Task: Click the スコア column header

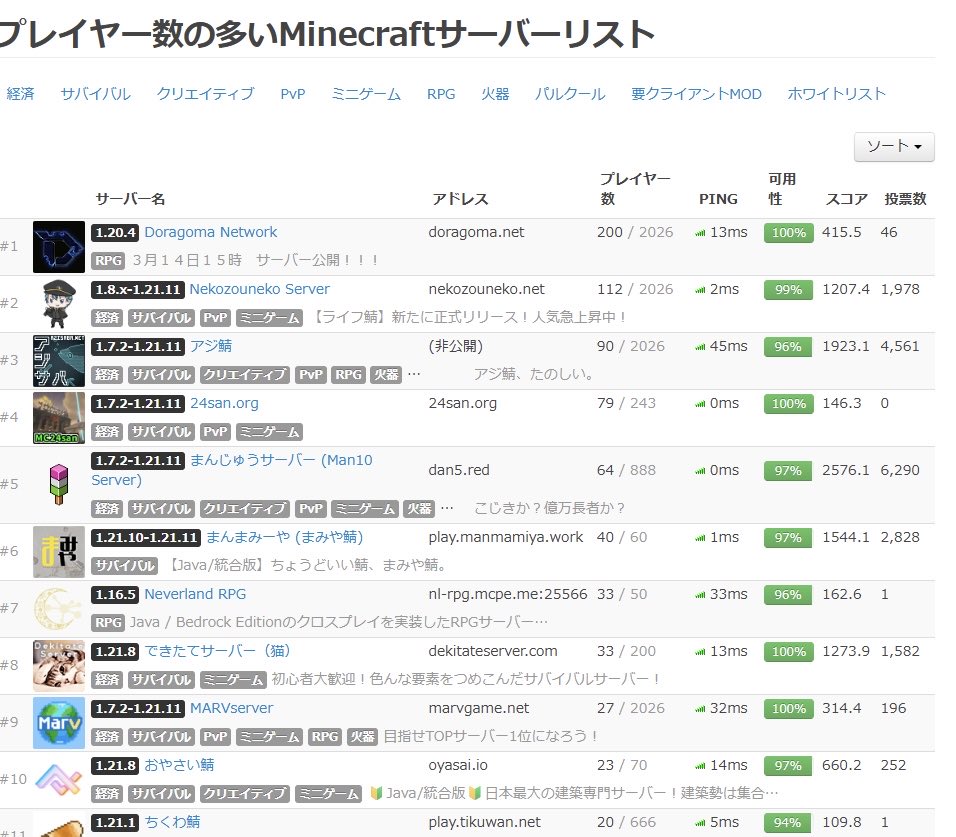Action: [x=846, y=199]
